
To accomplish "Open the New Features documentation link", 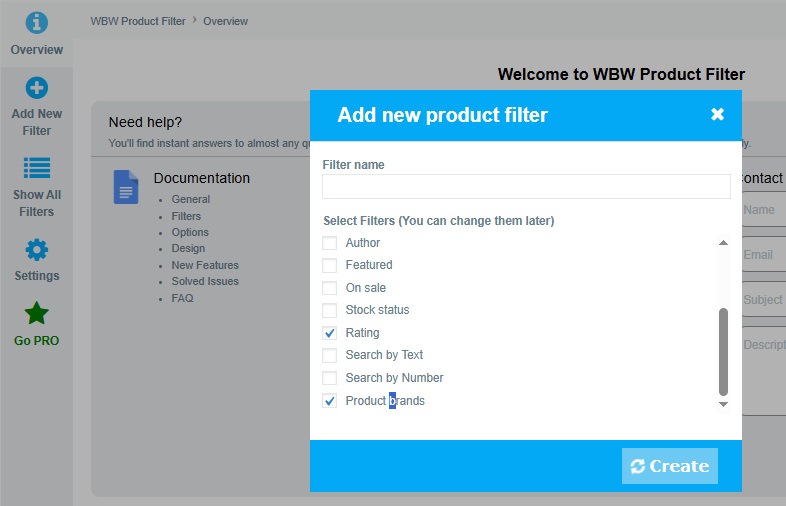I will (x=205, y=265).
